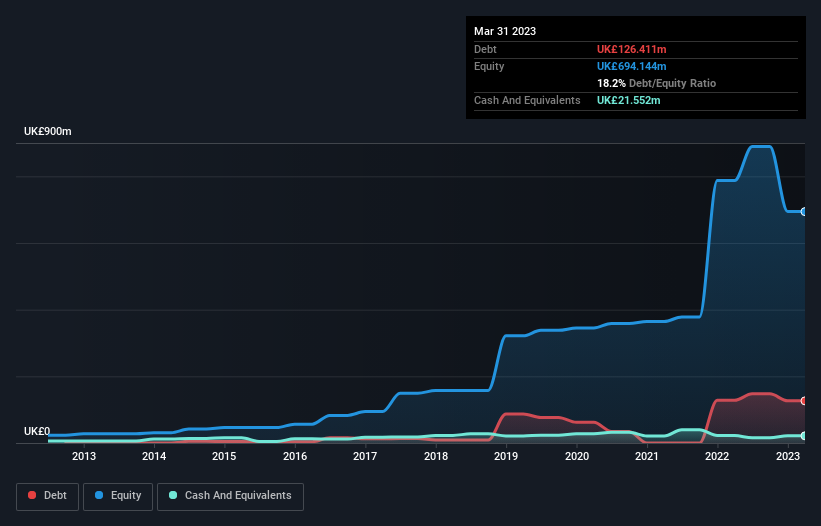Click the teal Cash And Equivalents legend dot
Image resolution: width=821 pixels, height=526 pixels.
173,495
